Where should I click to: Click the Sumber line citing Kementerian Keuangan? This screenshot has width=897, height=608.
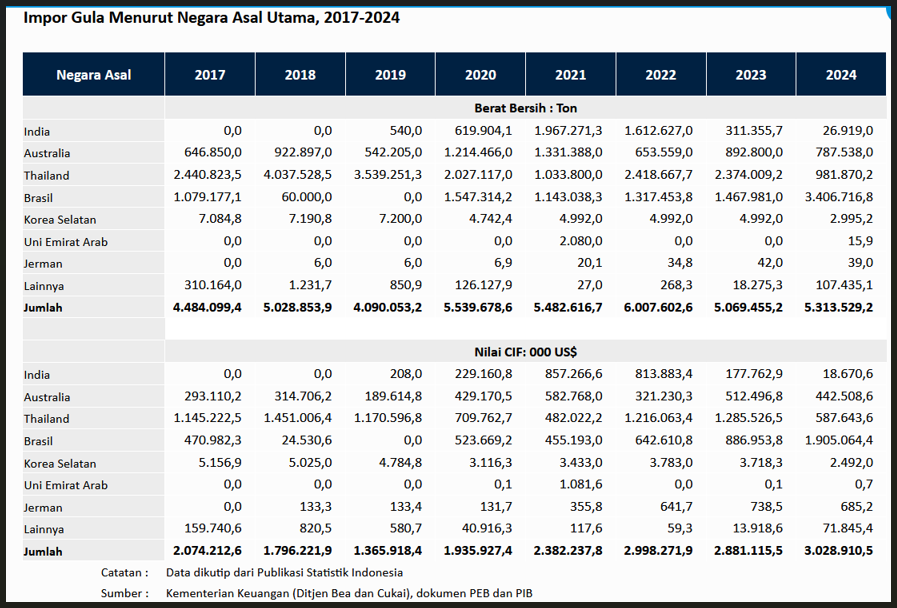coord(348,594)
